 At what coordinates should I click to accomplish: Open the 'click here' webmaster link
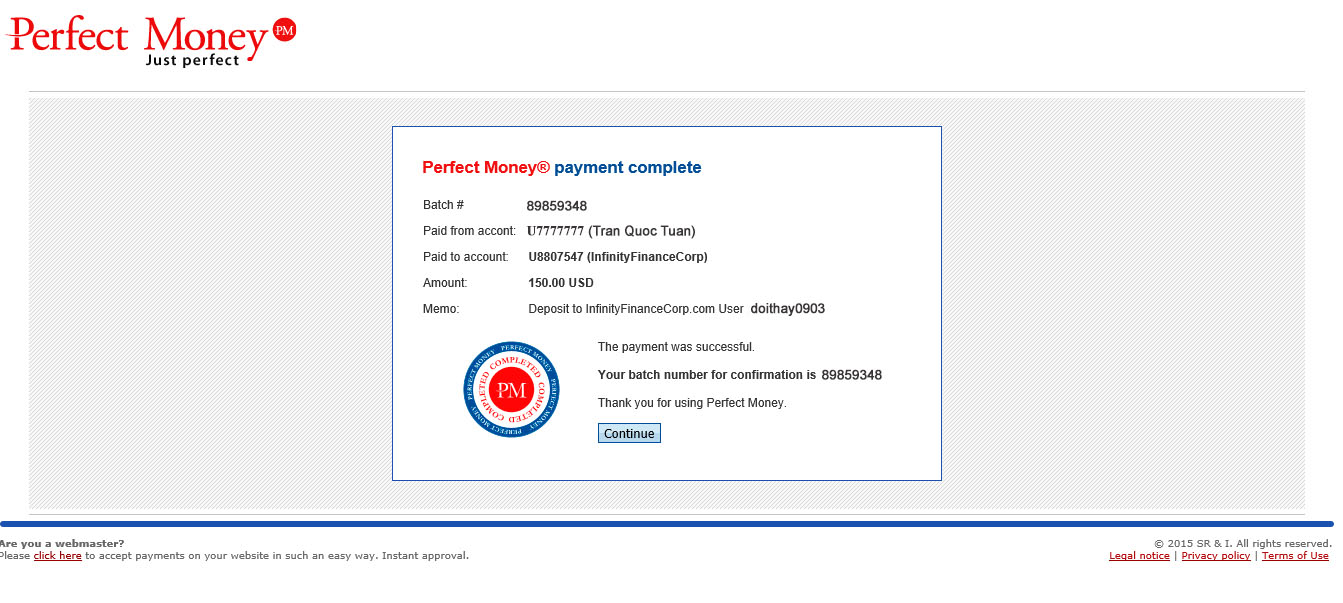(58, 556)
